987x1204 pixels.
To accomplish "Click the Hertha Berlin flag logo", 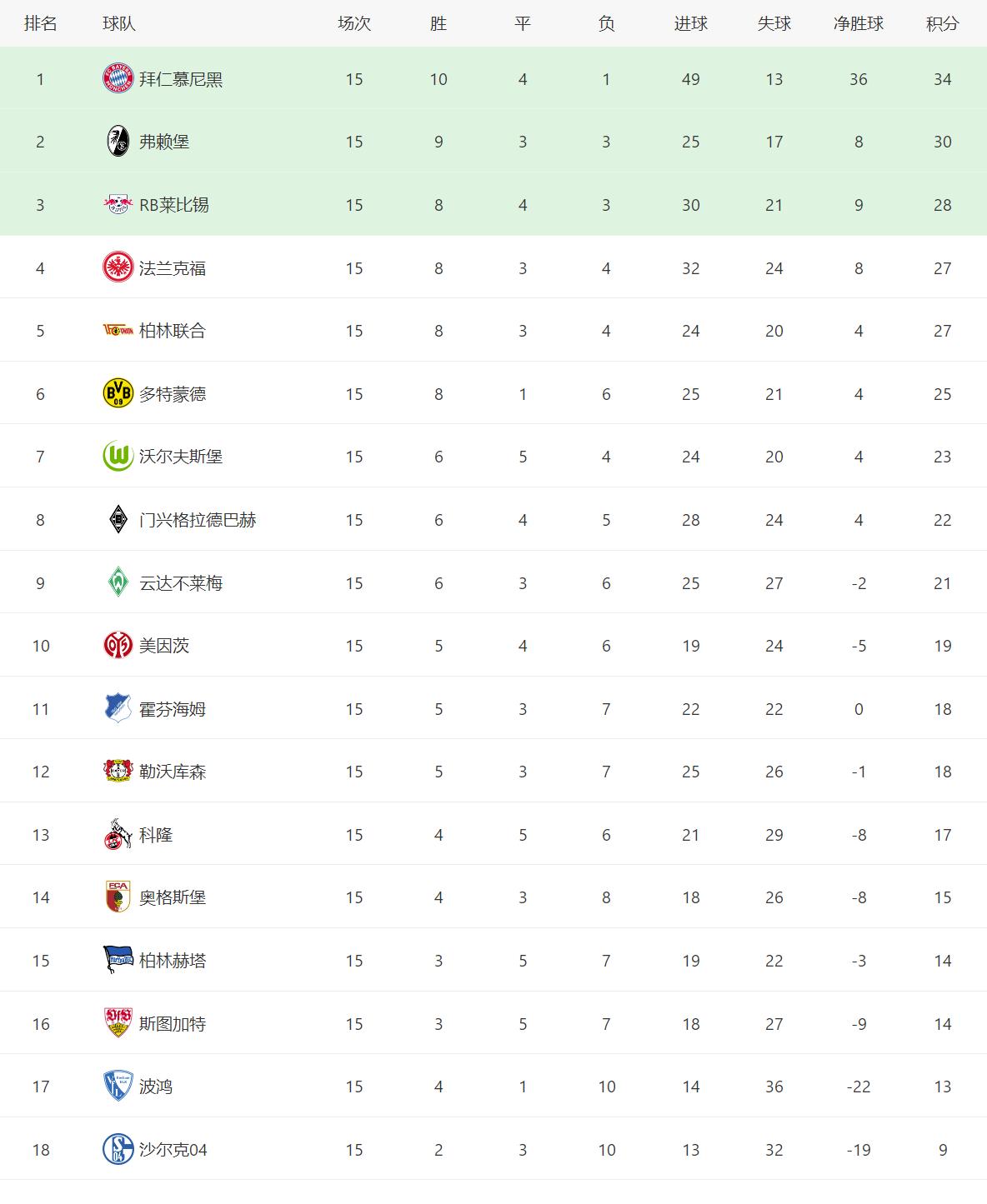I will pyautogui.click(x=118, y=961).
